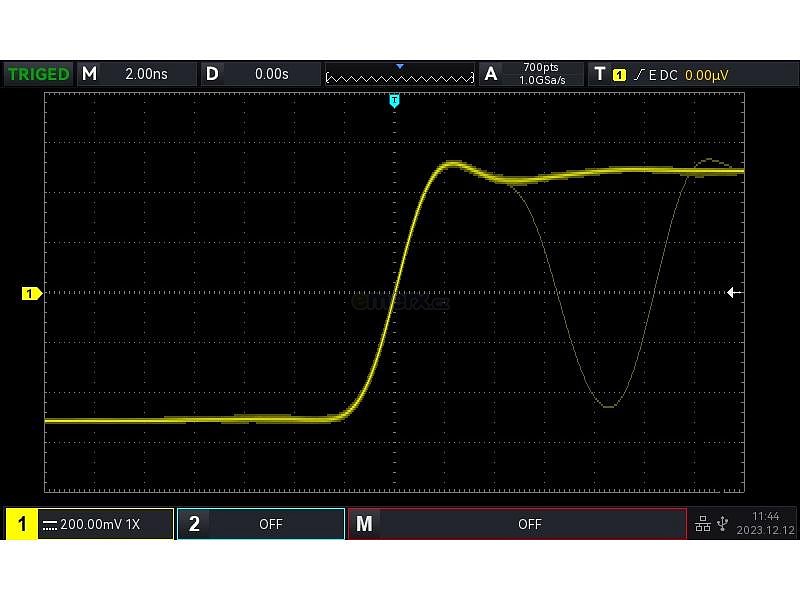This screenshot has height=600, width=800.
Task: Click the trigger level value 0.00µV
Action: [x=706, y=74]
